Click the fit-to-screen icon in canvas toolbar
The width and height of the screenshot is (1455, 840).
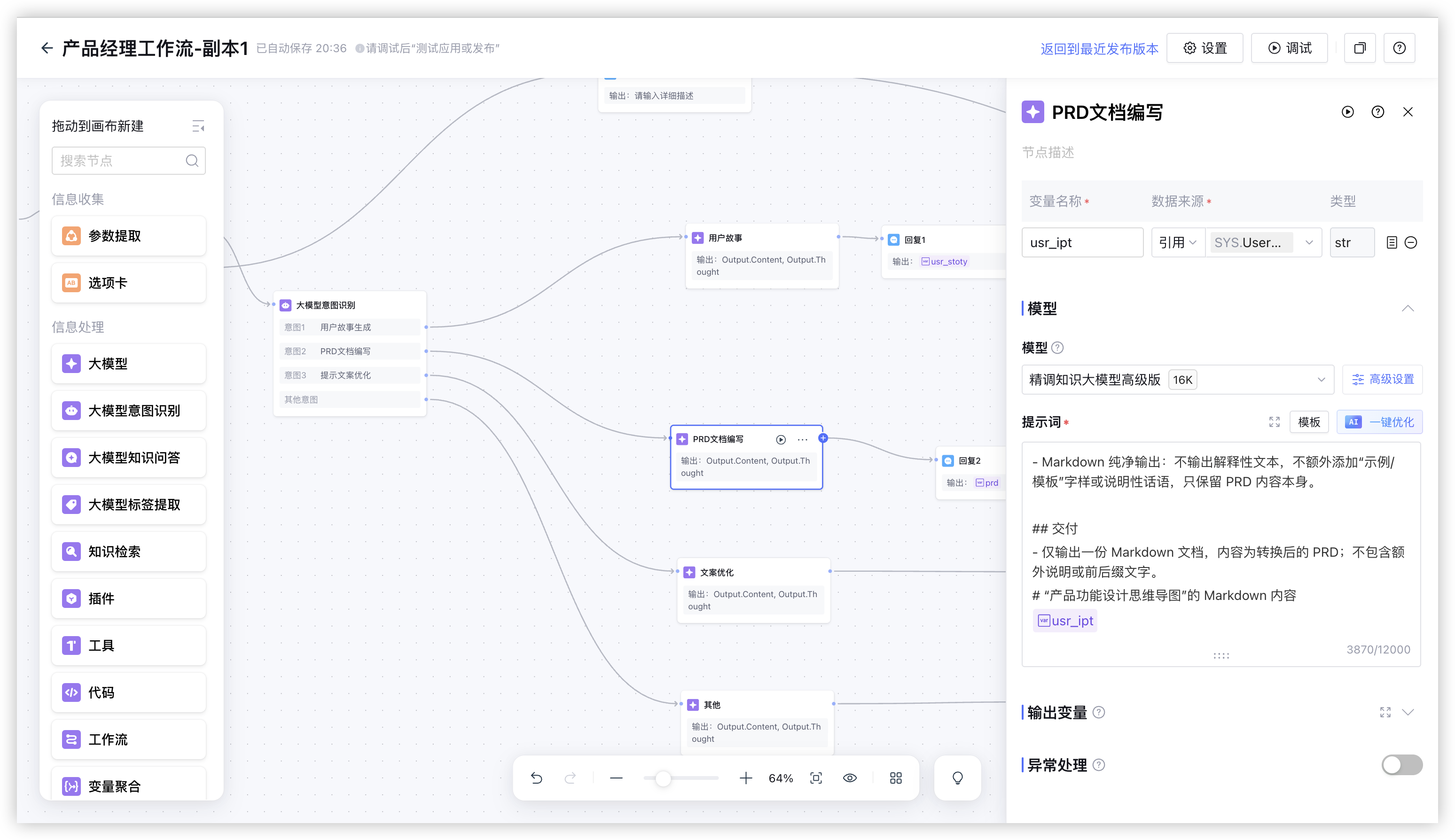pyautogui.click(x=815, y=778)
